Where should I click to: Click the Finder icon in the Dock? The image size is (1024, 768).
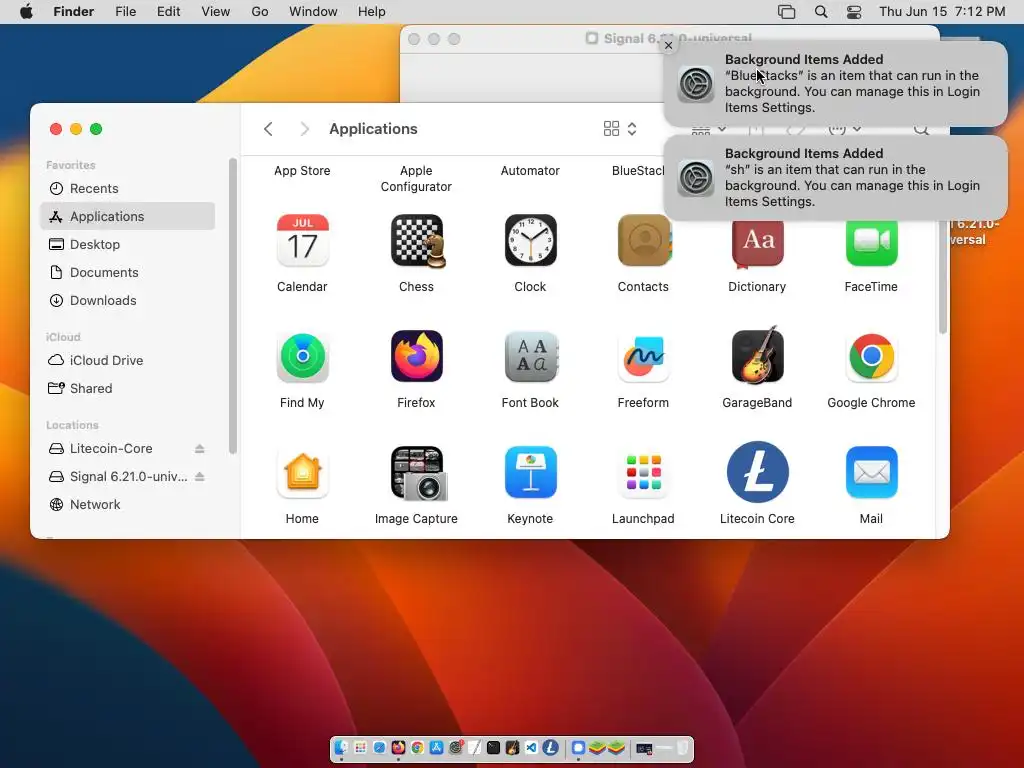(342, 748)
